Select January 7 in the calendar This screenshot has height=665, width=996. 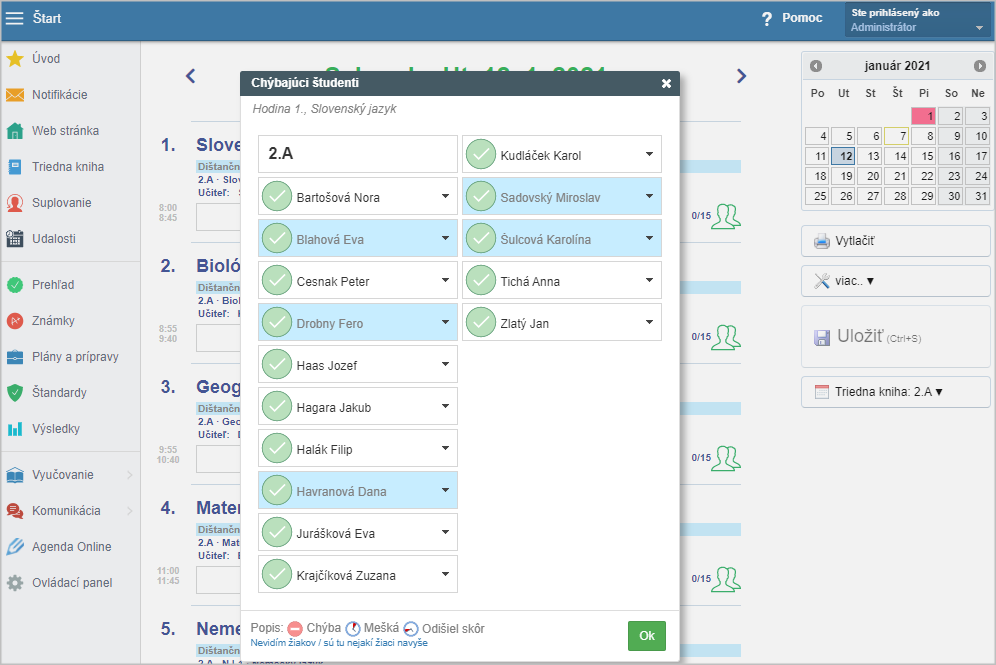pos(896,136)
